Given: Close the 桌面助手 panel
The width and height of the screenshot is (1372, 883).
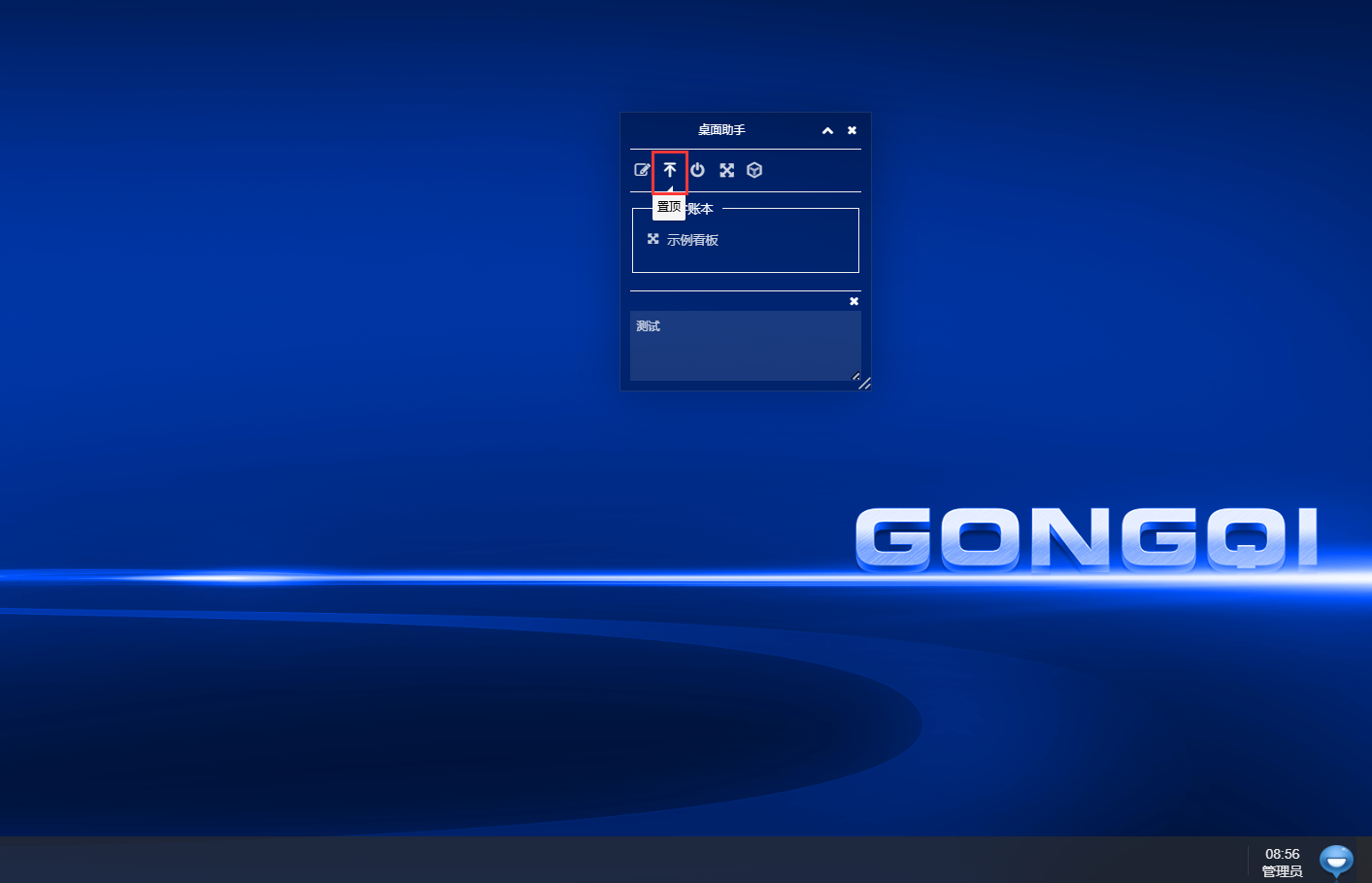Looking at the screenshot, I should 852,130.
